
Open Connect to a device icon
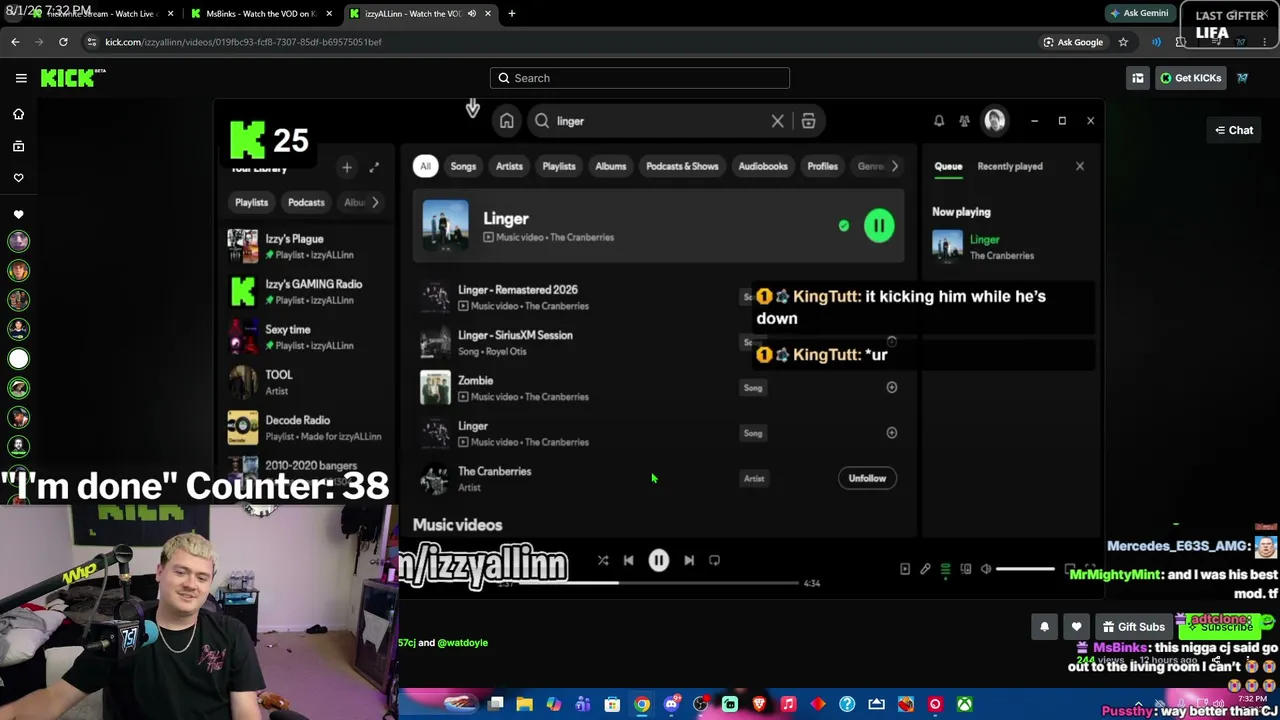[x=966, y=569]
